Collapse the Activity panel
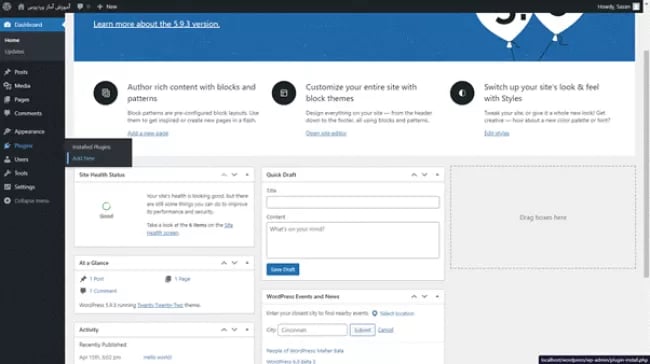 [x=247, y=330]
